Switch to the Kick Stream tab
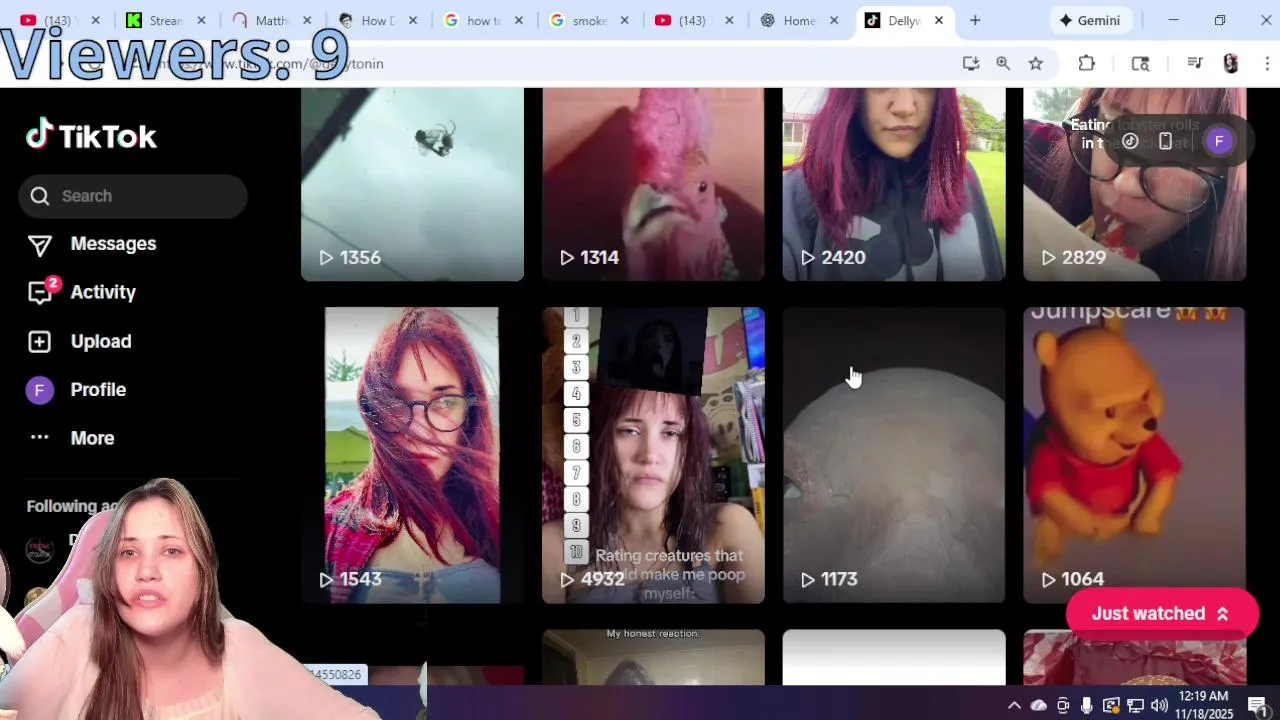Viewport: 1280px width, 720px height. coord(167,20)
